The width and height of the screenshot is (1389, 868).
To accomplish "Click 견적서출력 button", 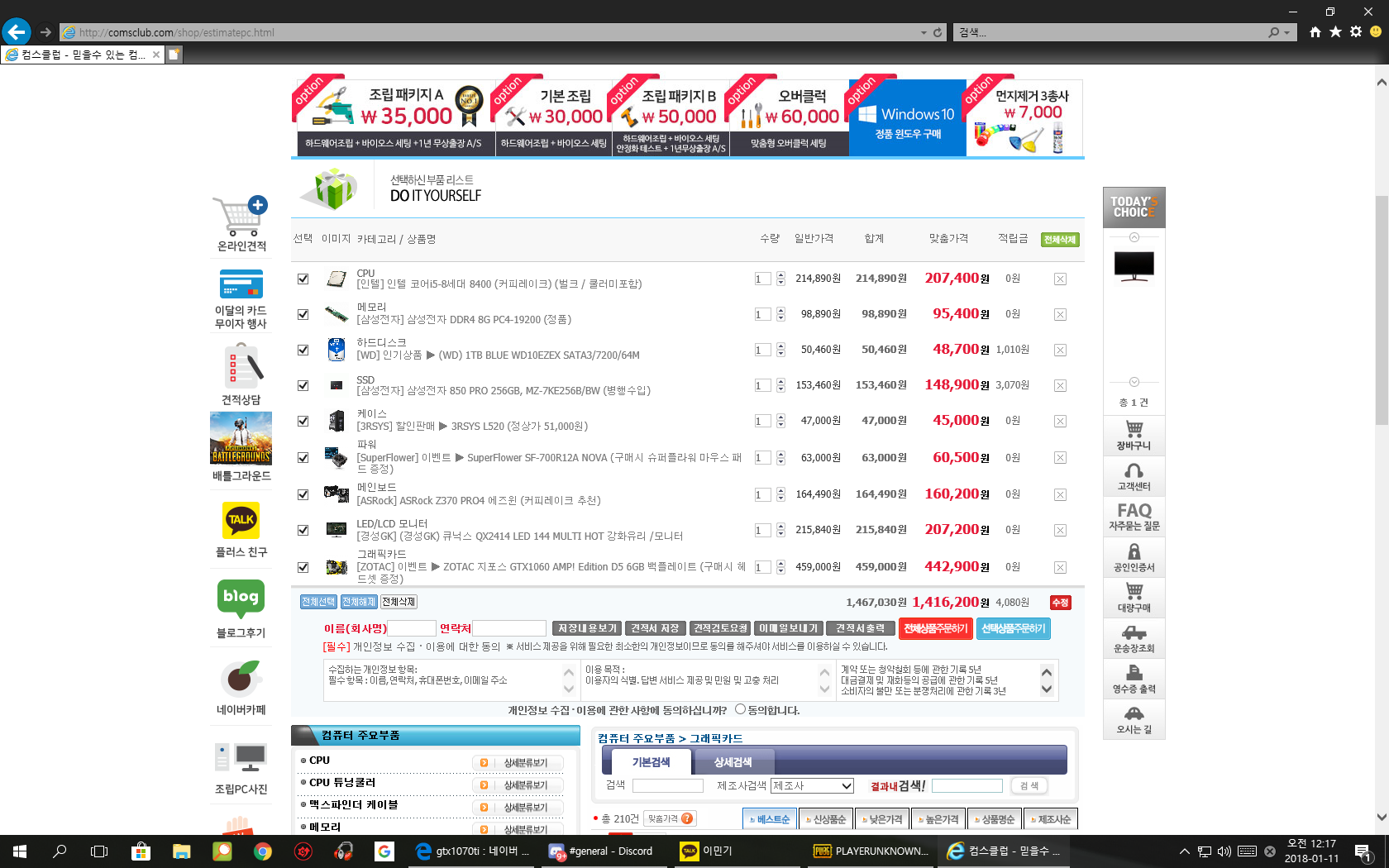I will coord(860,629).
